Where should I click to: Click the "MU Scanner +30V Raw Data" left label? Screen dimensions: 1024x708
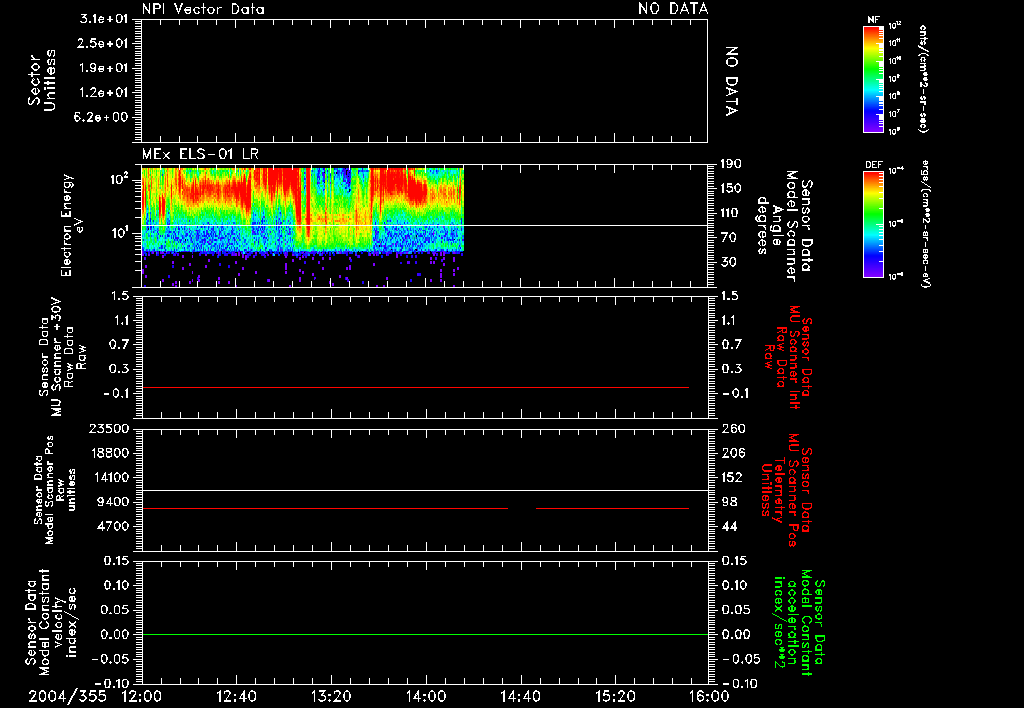click(x=61, y=357)
